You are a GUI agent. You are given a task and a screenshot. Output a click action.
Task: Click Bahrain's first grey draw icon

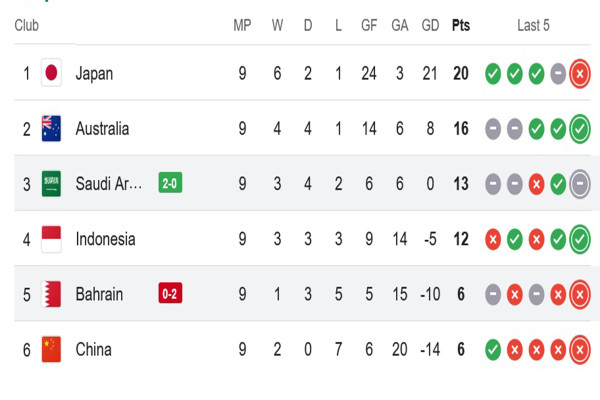[493, 294]
